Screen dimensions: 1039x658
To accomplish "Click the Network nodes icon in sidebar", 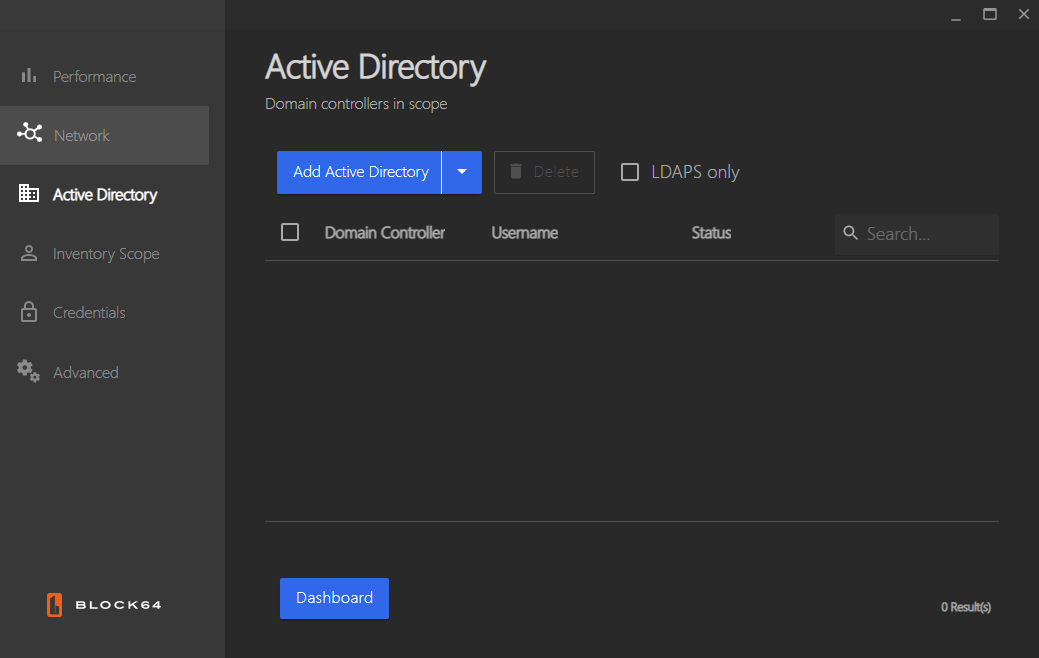I will tap(30, 133).
